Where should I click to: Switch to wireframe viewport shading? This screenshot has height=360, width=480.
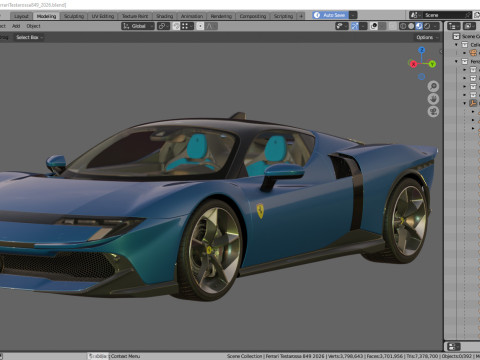[x=403, y=26]
